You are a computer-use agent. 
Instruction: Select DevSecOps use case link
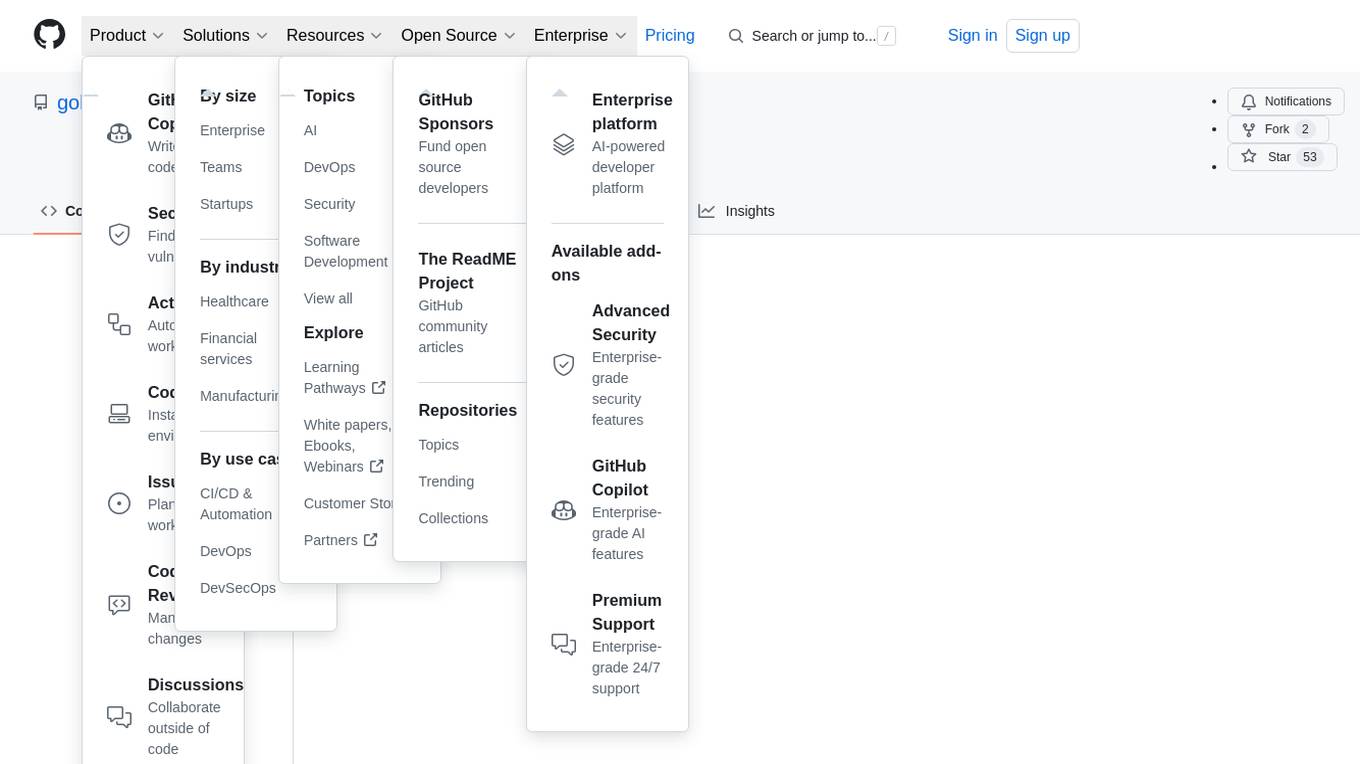(238, 588)
